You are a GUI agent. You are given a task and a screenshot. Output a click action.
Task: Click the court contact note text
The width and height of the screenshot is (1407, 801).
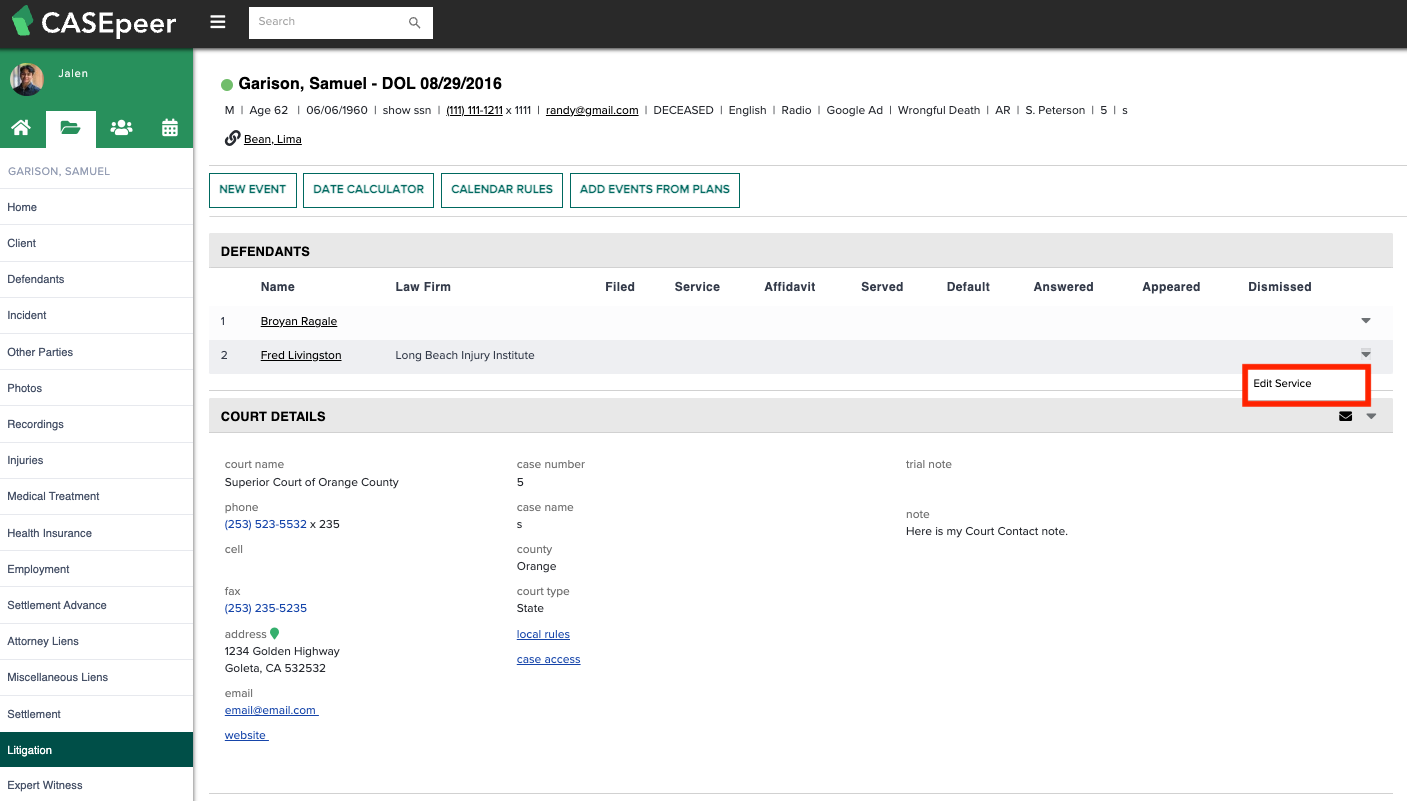click(x=986, y=531)
